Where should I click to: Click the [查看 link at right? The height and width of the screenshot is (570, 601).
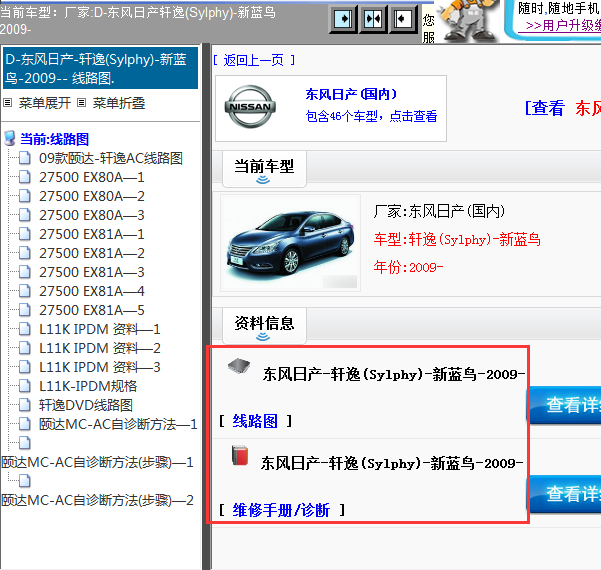545,108
